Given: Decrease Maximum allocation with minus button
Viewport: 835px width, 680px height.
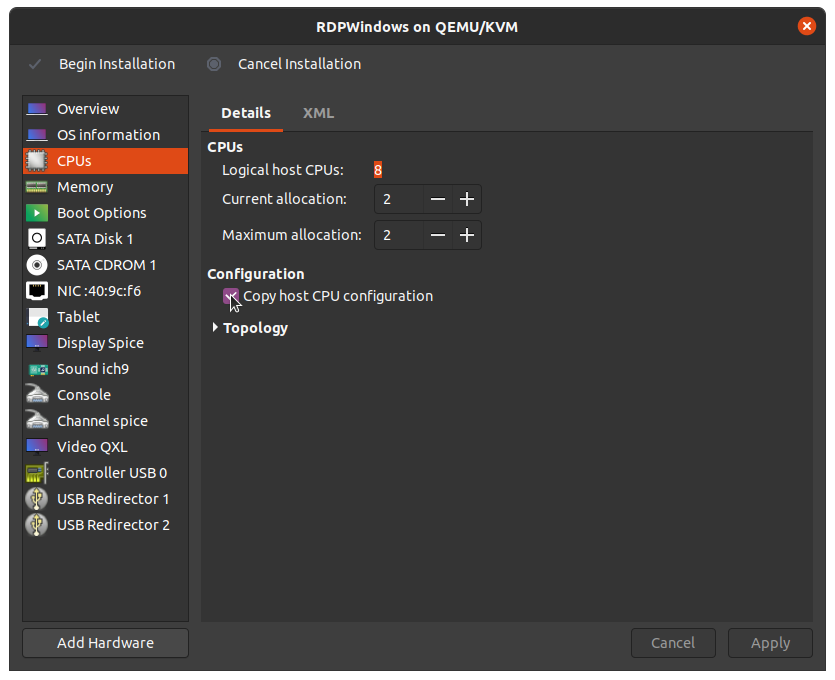Looking at the screenshot, I should [438, 235].
